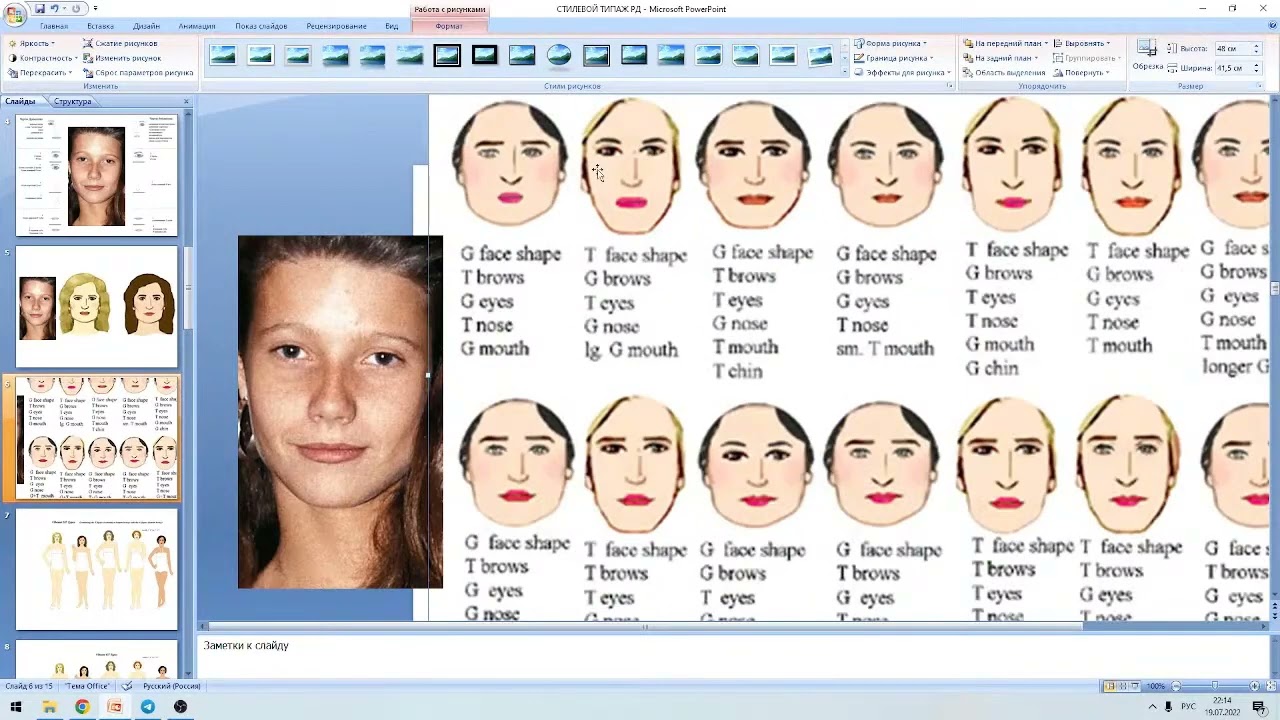Switch to Слайды panel tab
Image resolution: width=1280 pixels, height=720 pixels.
(20, 101)
